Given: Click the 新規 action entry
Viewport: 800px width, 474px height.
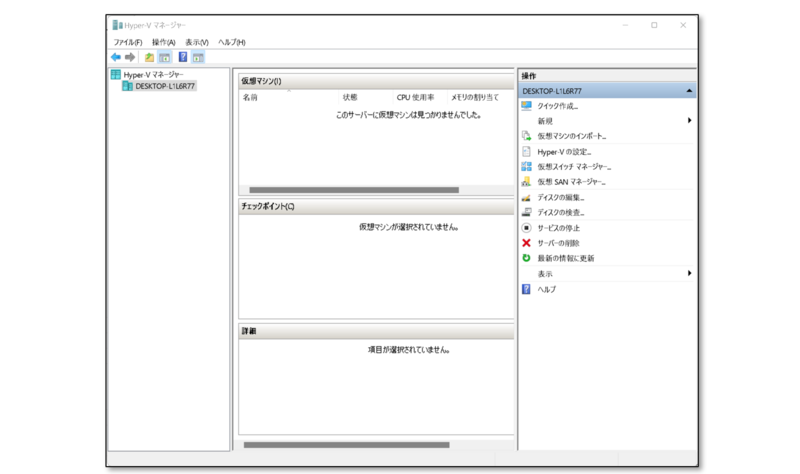Looking at the screenshot, I should pyautogui.click(x=545, y=121).
